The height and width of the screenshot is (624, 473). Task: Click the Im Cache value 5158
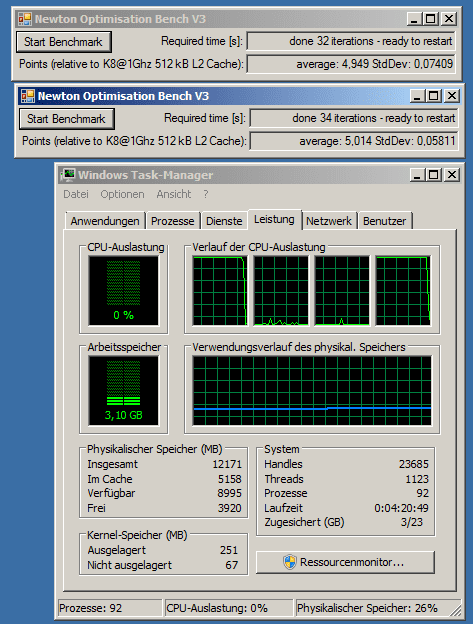tap(230, 479)
